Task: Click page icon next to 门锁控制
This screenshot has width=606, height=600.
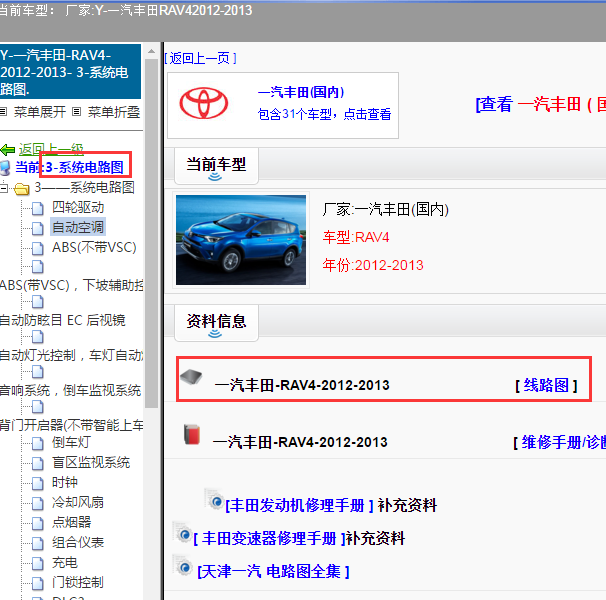Action: tap(37, 583)
